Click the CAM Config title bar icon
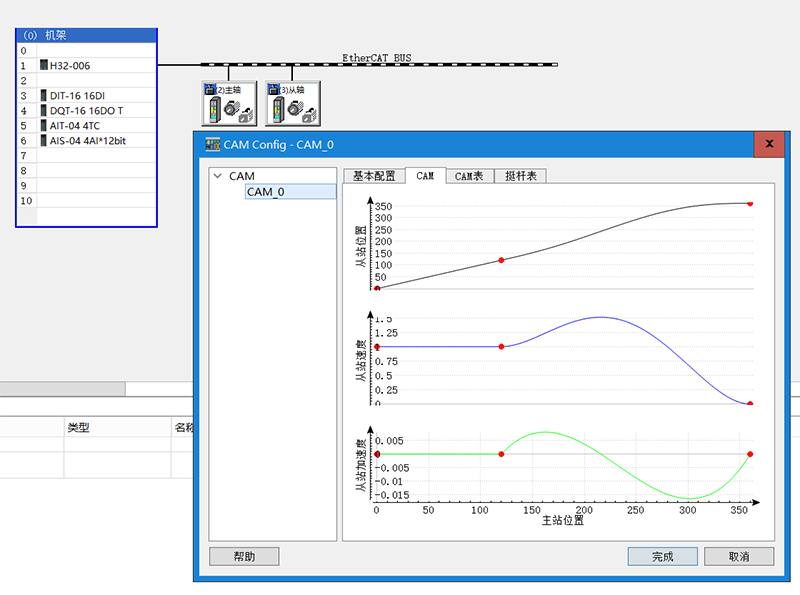This screenshot has height=595, width=800. pyautogui.click(x=212, y=144)
